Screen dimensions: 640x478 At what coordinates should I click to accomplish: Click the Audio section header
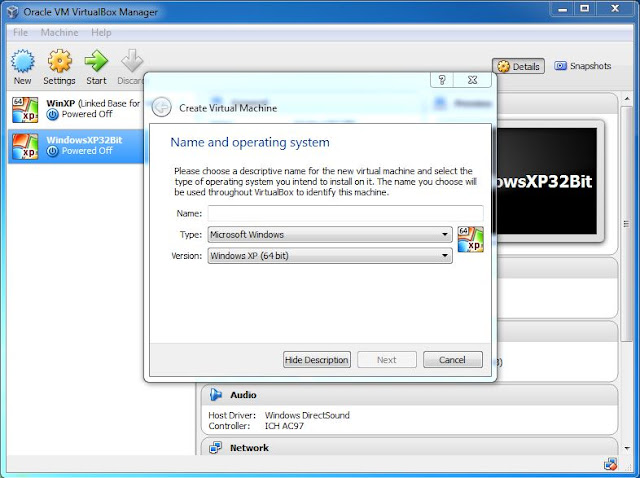[x=409, y=395]
